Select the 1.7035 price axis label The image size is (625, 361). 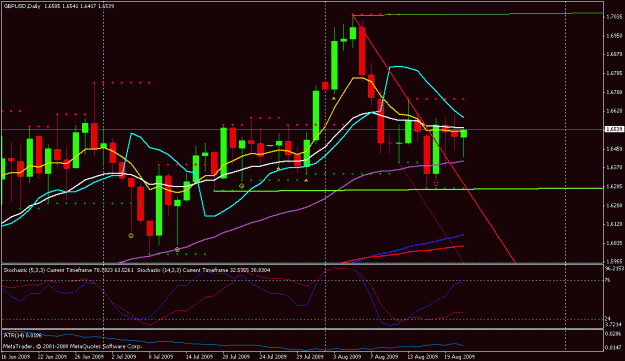(x=613, y=17)
